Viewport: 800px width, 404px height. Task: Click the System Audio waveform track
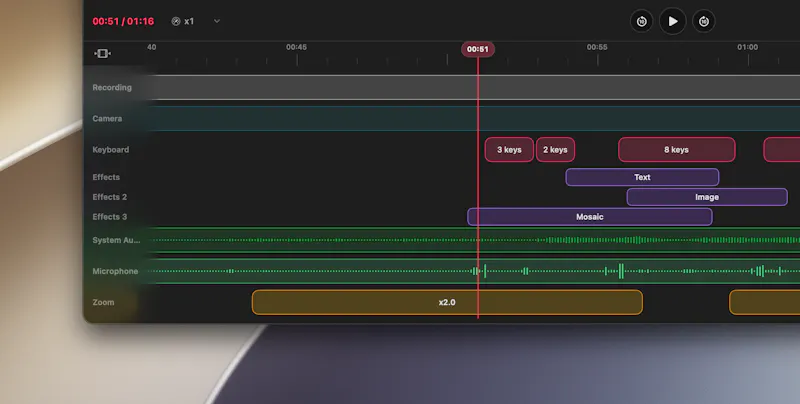474,240
